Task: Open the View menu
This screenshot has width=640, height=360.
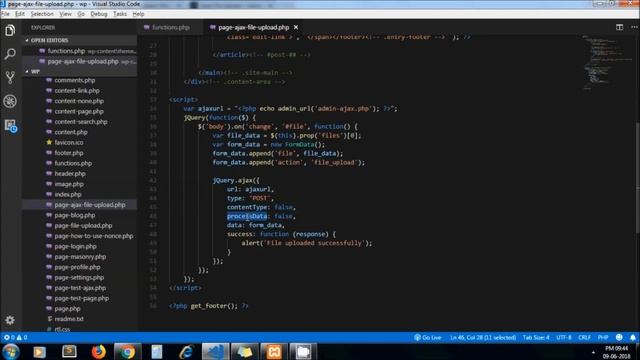Action: point(65,14)
